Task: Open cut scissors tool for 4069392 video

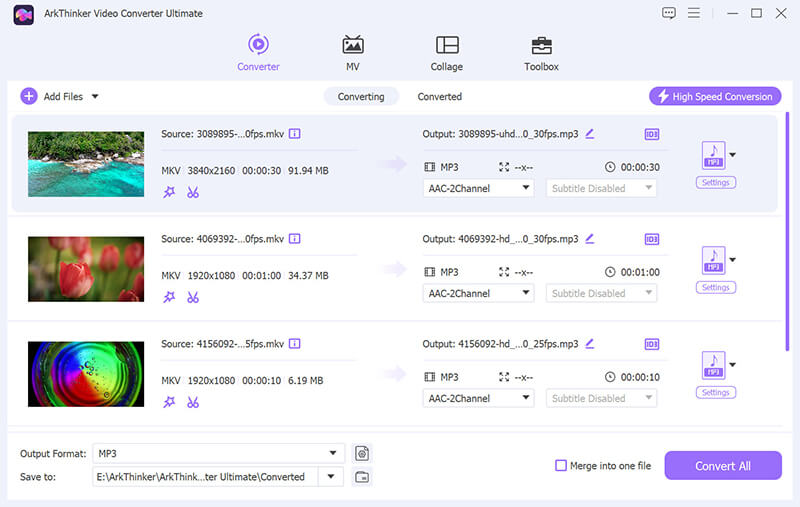Action: tap(192, 297)
